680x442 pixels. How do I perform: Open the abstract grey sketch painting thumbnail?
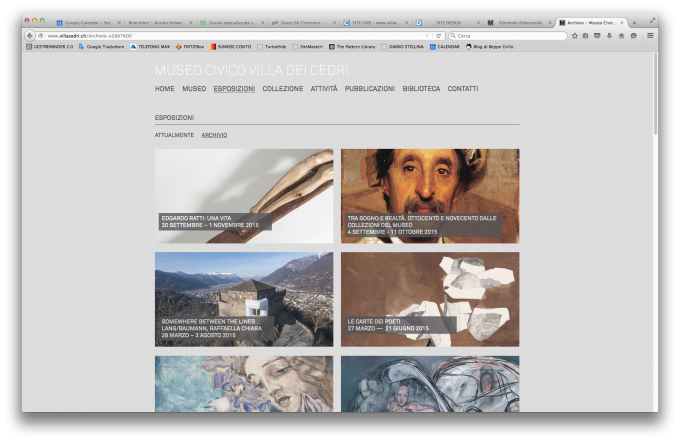430,384
